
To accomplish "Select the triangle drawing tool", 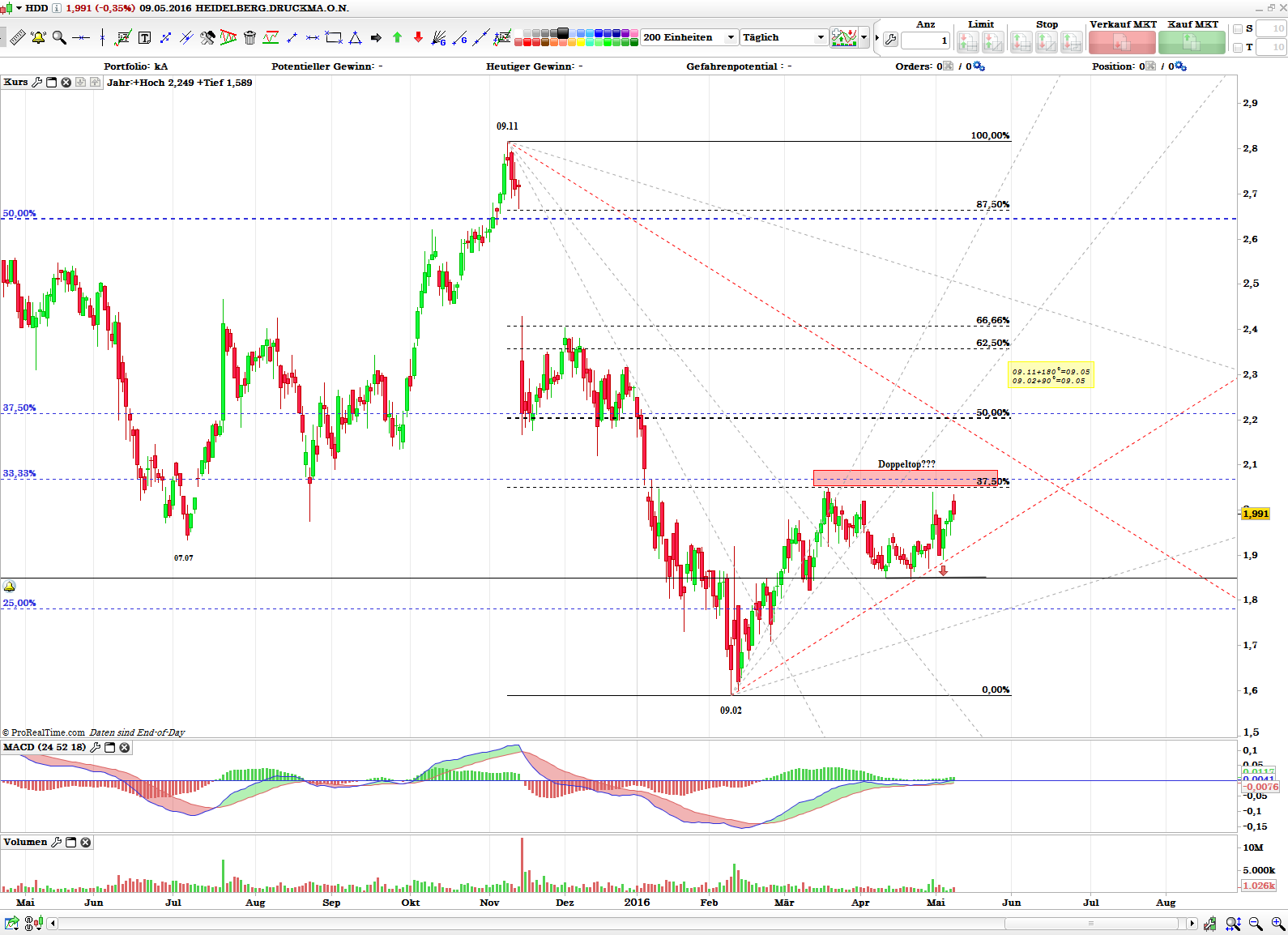I will (355, 37).
